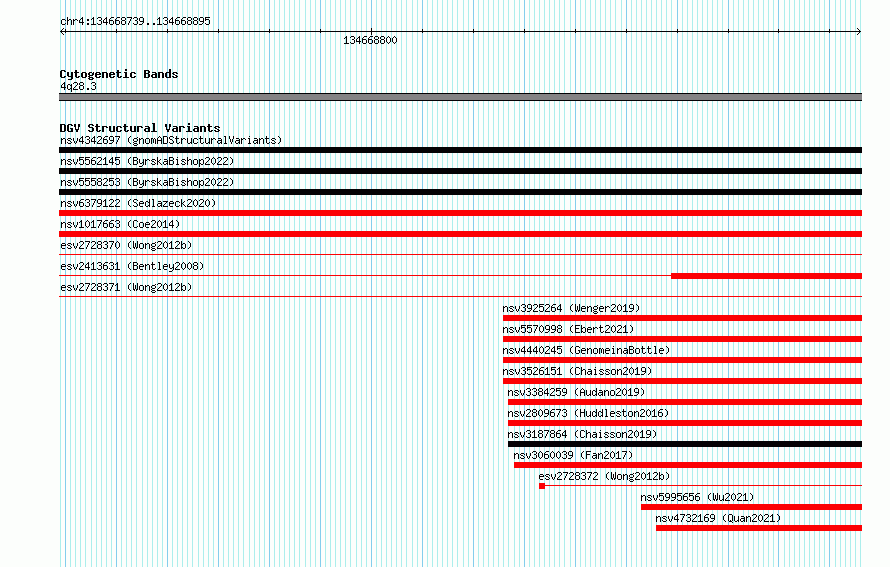This screenshot has width=890, height=567.
Task: Open variant esv2413631 (Bentley2008) label
Action: pyautogui.click(x=132, y=266)
